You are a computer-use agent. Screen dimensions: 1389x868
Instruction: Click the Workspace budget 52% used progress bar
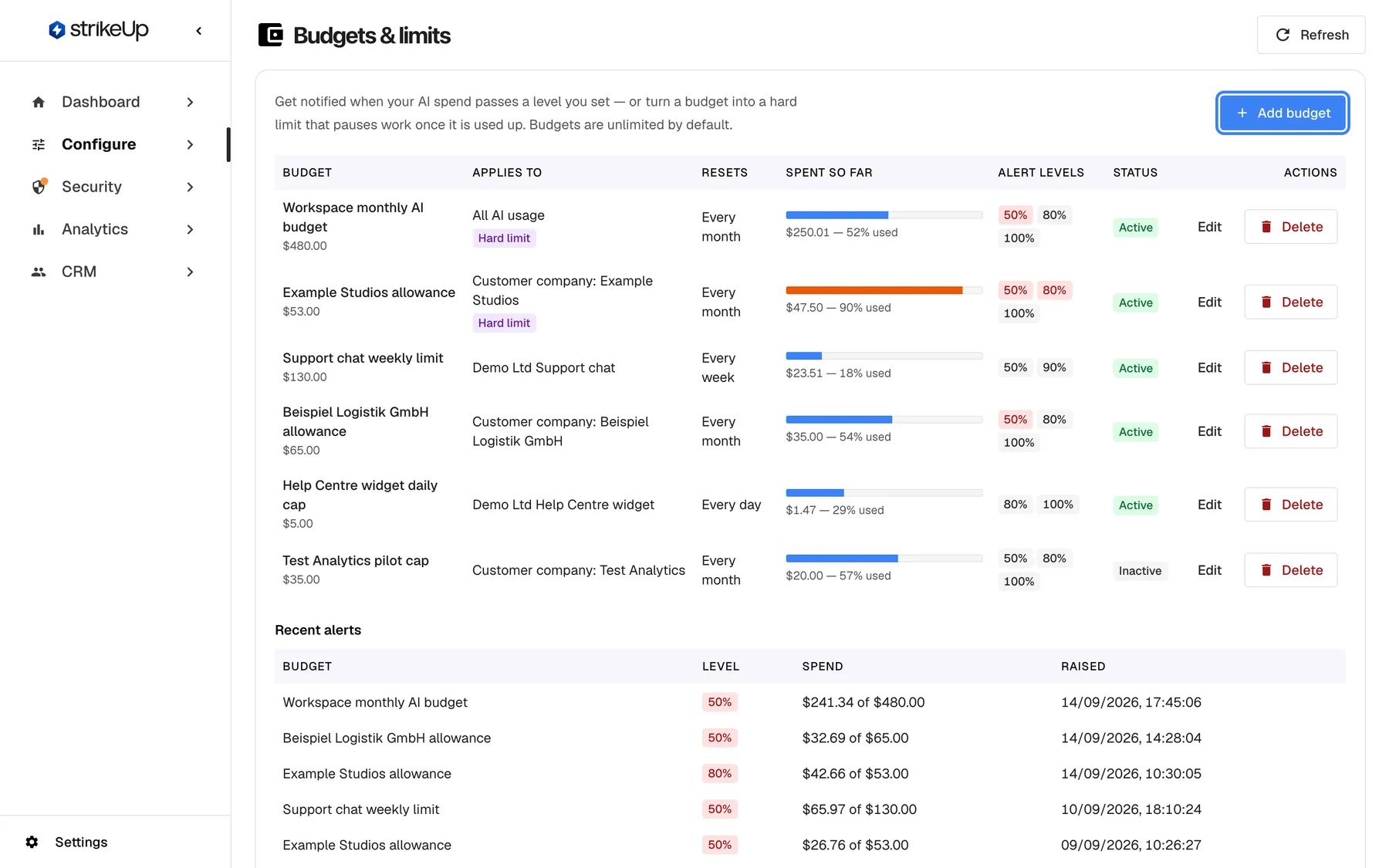pos(884,215)
